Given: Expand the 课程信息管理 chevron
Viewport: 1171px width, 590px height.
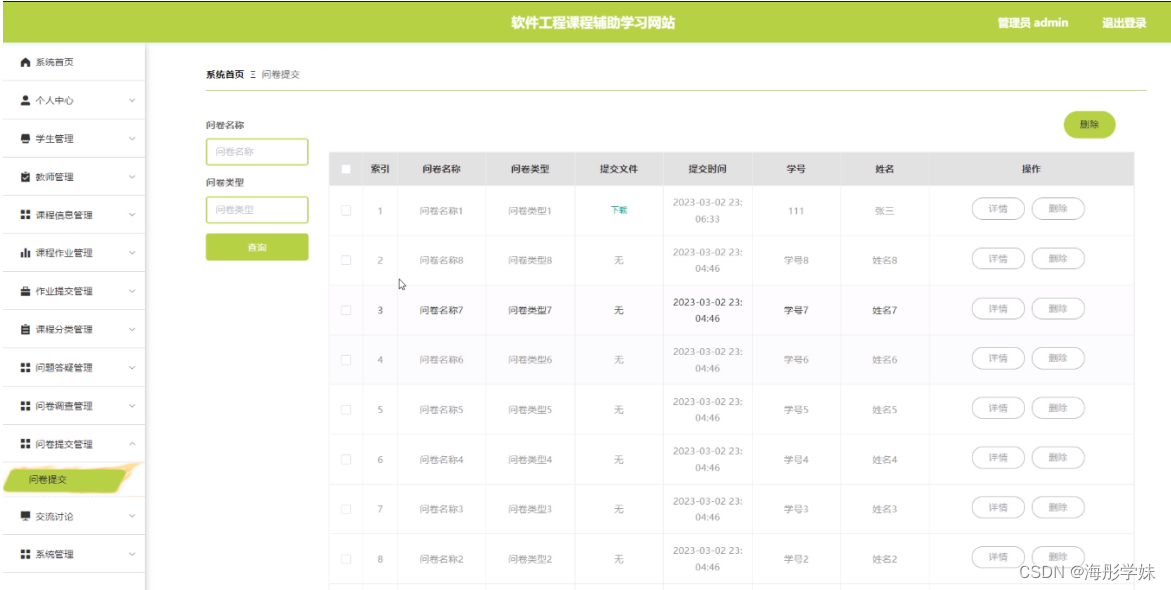Looking at the screenshot, I should click(x=132, y=215).
